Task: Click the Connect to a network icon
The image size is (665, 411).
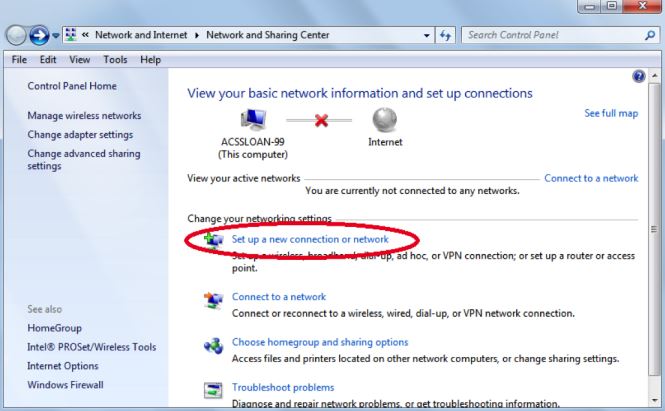Action: (x=213, y=299)
